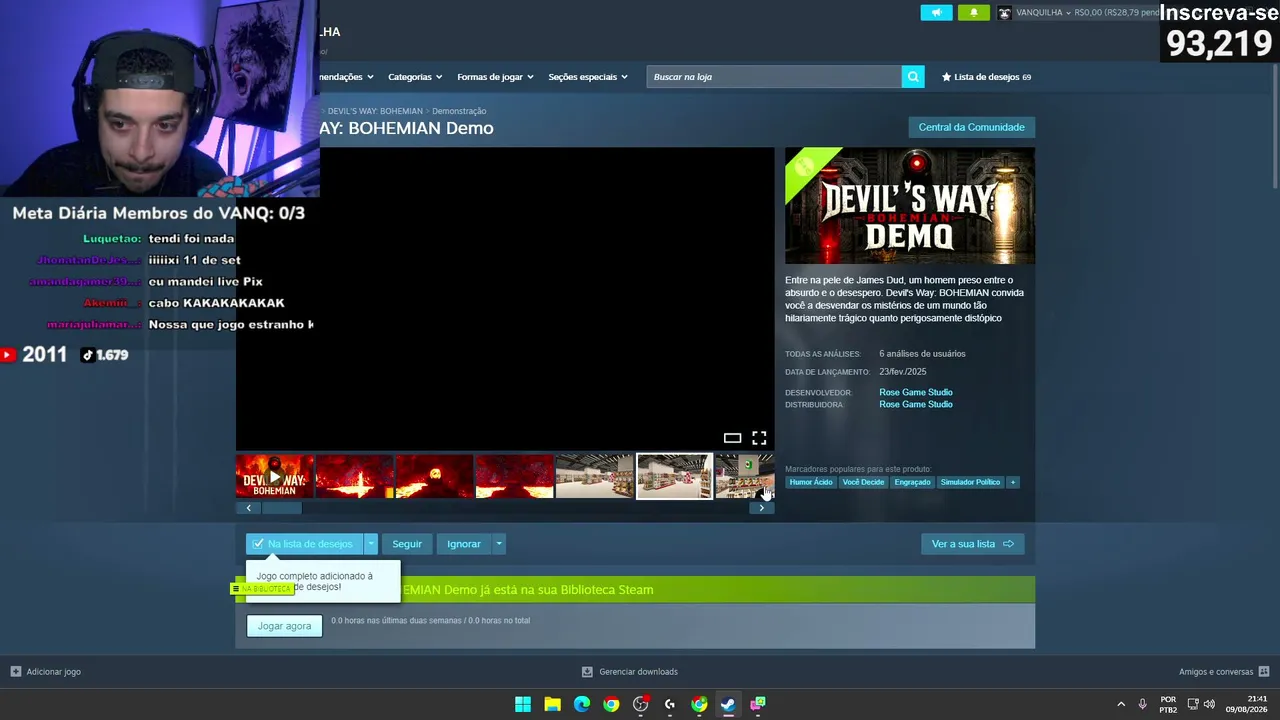The width and height of the screenshot is (1280, 720).
Task: Click the Demonstração breadcrumb
Action: coord(459,111)
